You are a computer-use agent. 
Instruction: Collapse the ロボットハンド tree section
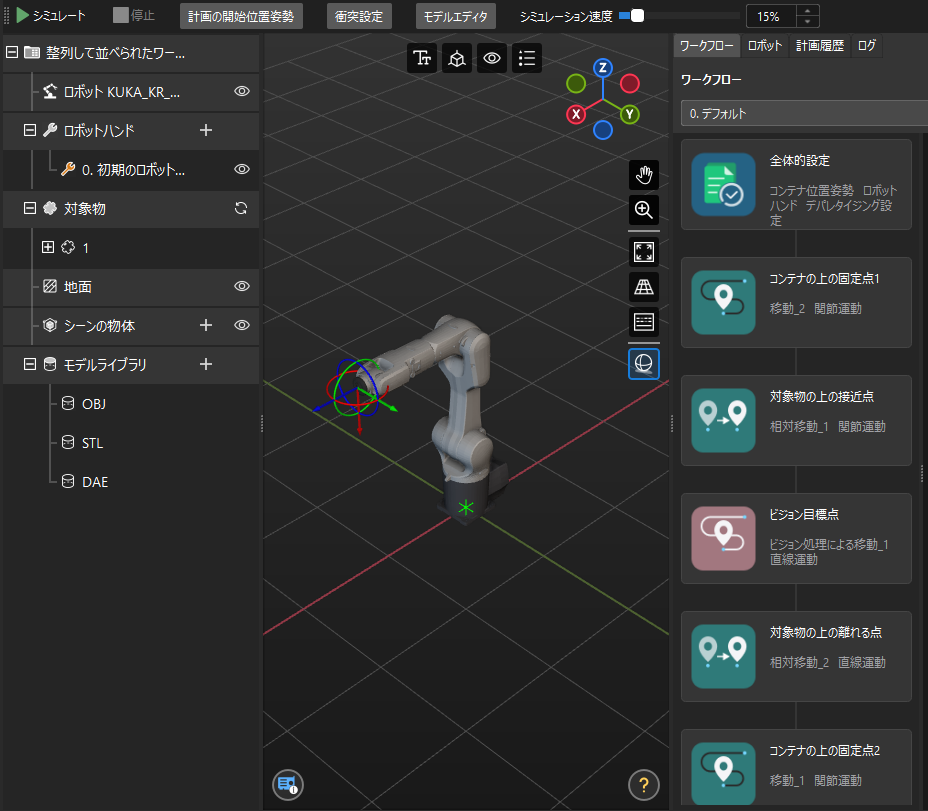pos(29,130)
